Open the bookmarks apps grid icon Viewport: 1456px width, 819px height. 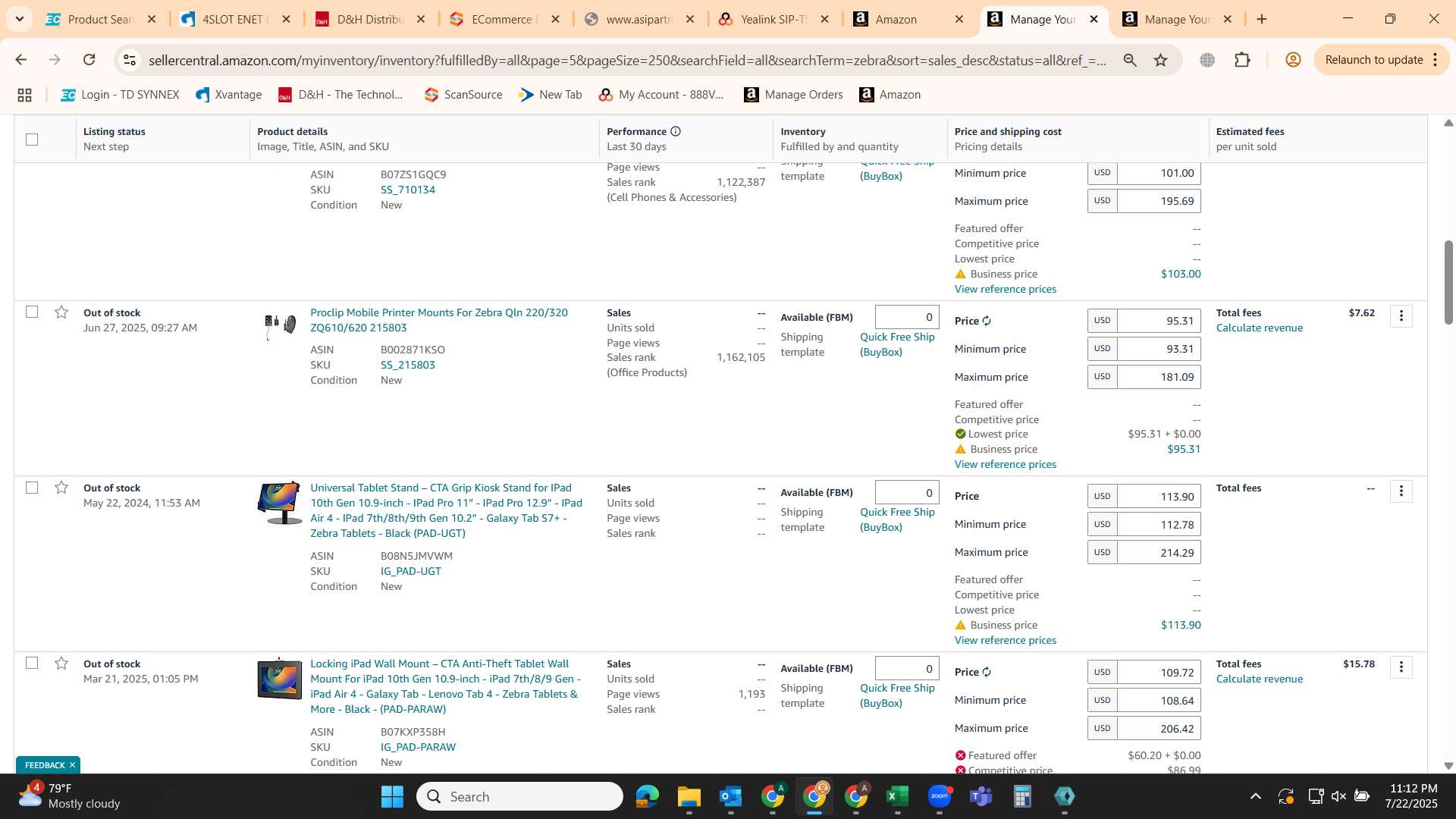tap(24, 95)
